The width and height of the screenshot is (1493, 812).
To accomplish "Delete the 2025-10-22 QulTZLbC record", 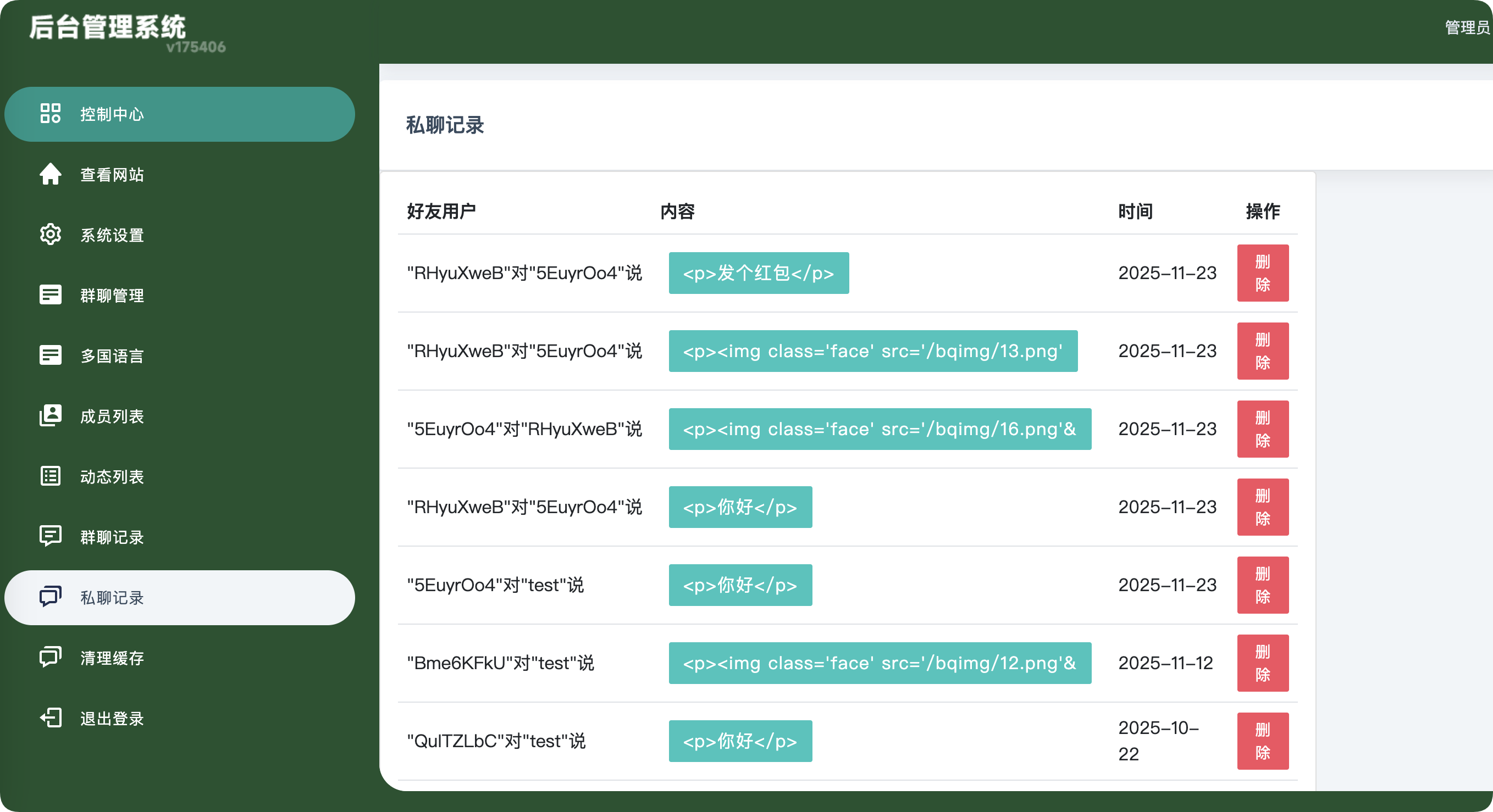I will pyautogui.click(x=1263, y=741).
